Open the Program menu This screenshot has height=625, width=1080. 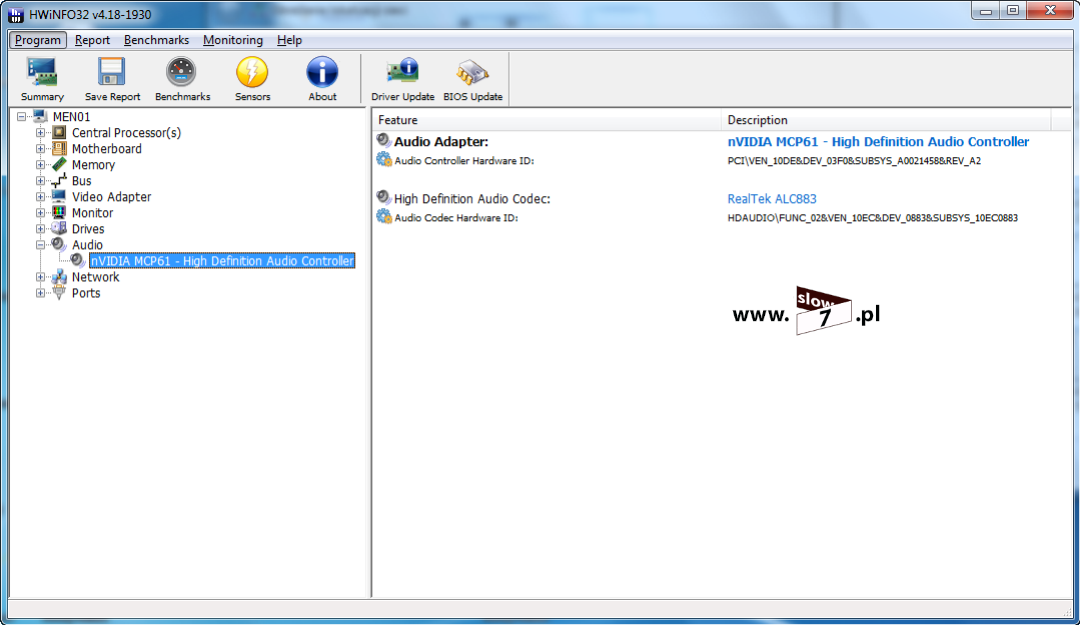click(38, 40)
